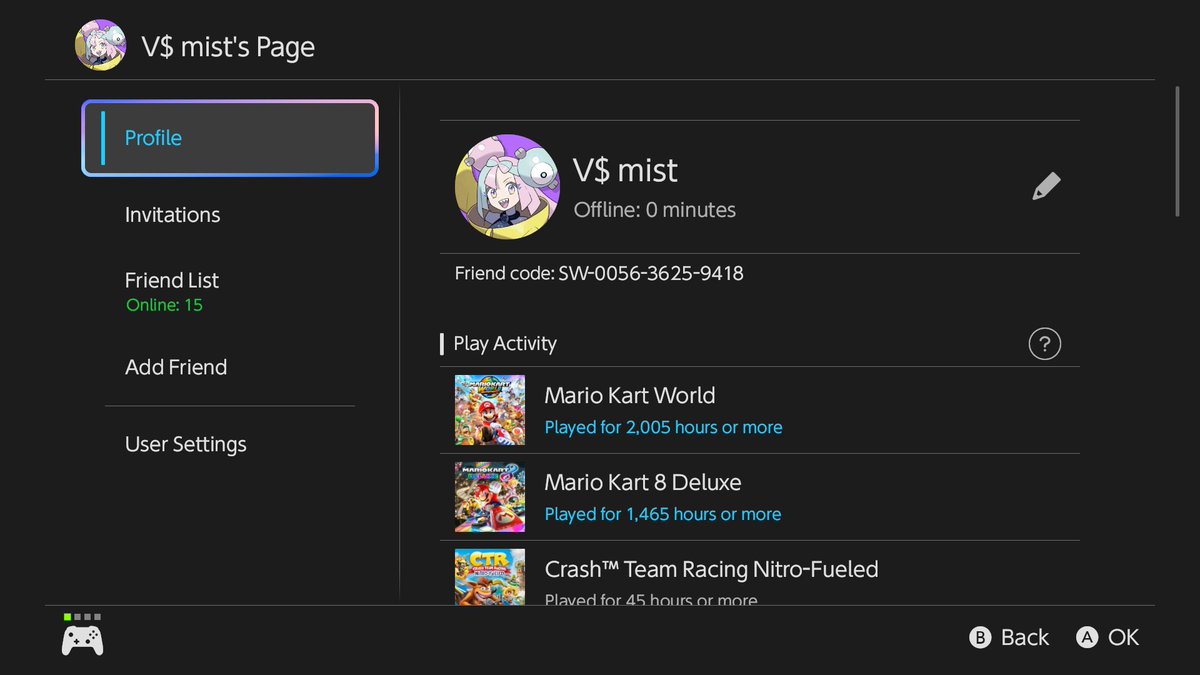Open the Invitations menu item
This screenshot has width=1200, height=675.
(172, 215)
